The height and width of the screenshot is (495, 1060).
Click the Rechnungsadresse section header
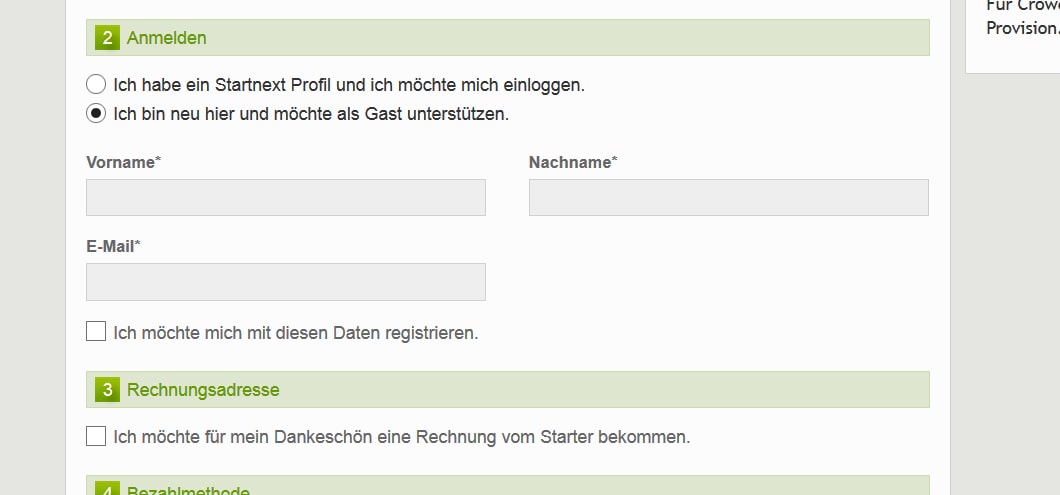[203, 390]
